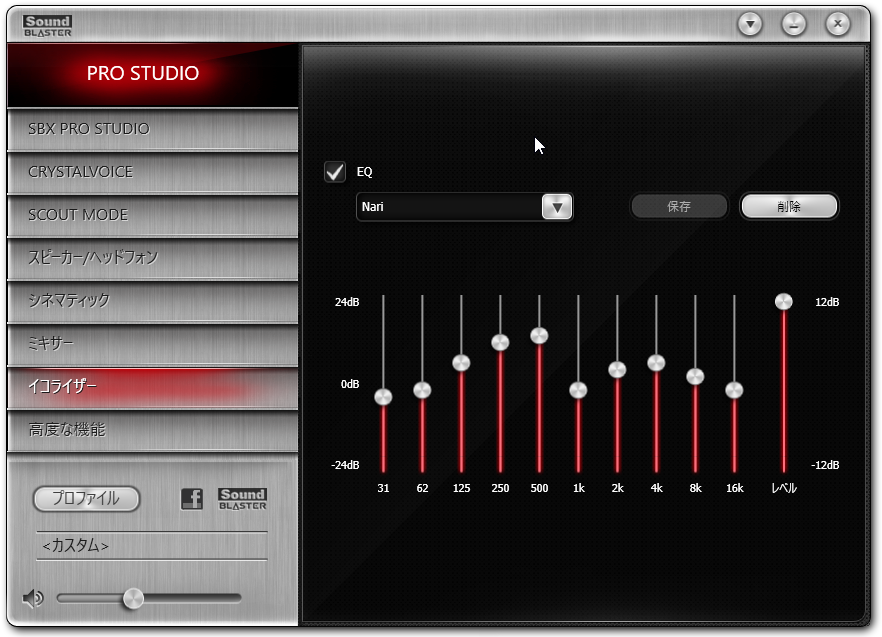The width and height of the screenshot is (882, 637).
Task: Open スピーカー/ヘッドフォン settings
Action: (x=152, y=258)
